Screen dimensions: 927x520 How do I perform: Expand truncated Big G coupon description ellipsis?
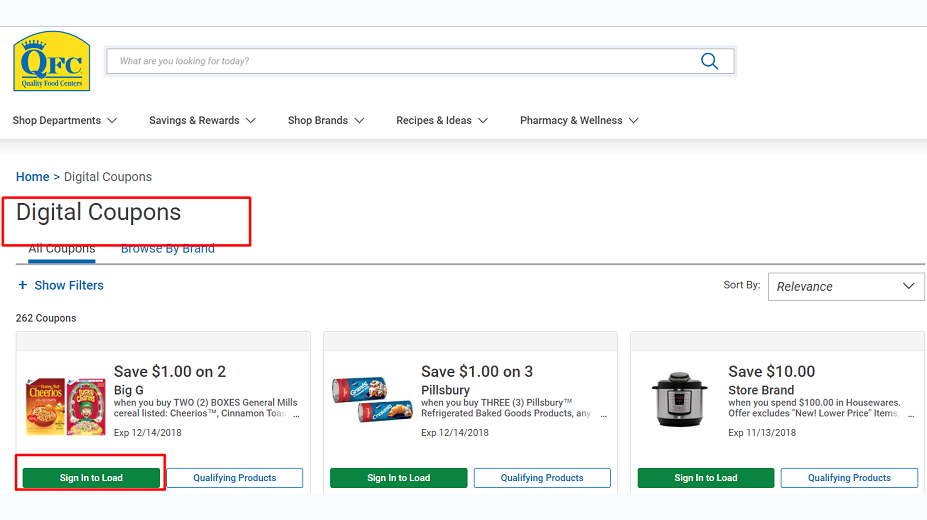[x=296, y=415]
